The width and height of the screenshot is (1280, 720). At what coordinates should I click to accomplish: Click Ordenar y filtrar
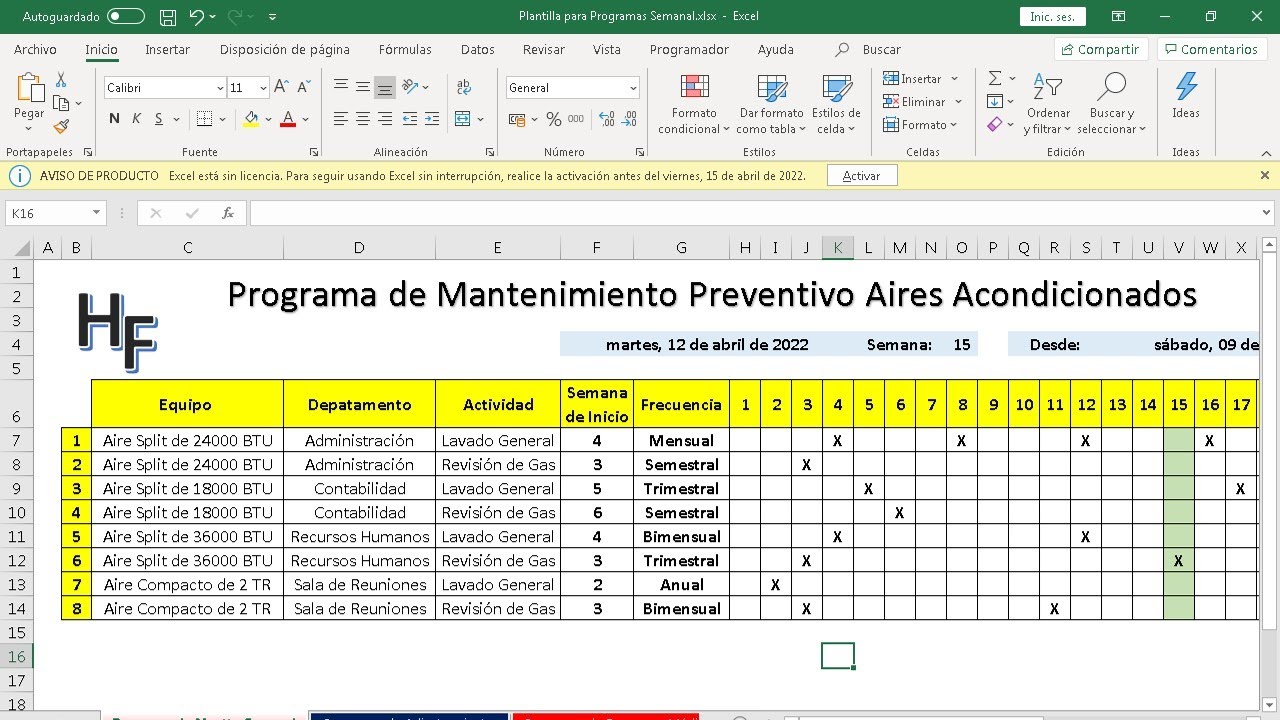click(1048, 104)
